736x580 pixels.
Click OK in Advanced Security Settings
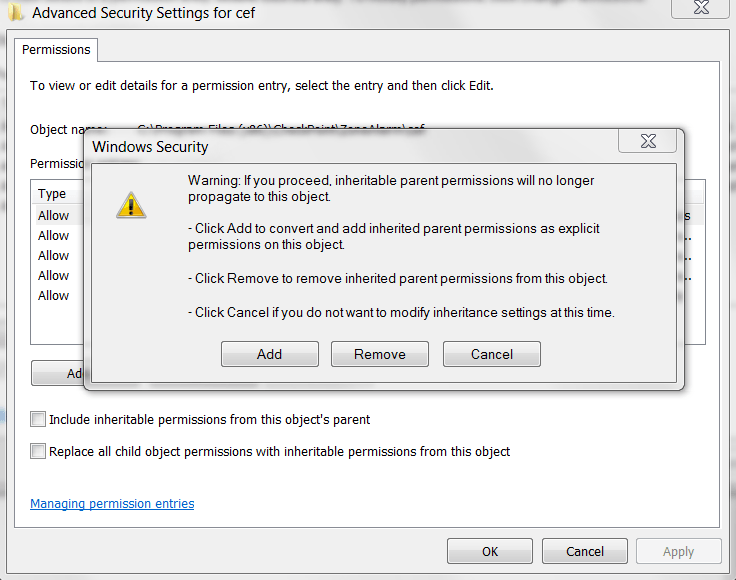tap(489, 551)
